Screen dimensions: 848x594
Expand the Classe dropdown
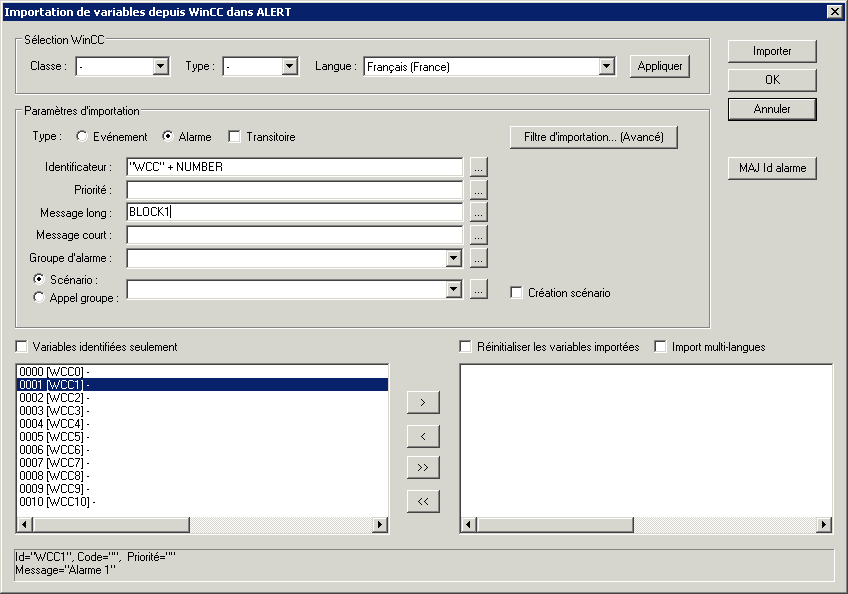tap(160, 67)
